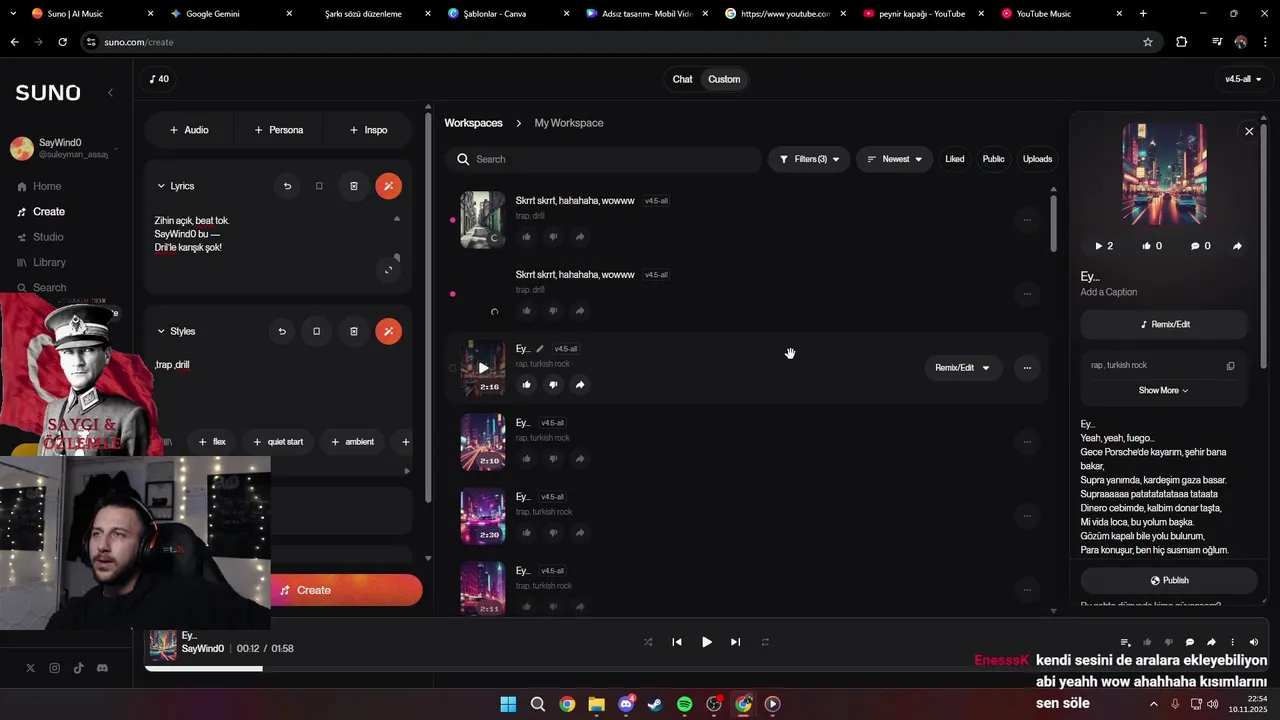The height and width of the screenshot is (720, 1280).
Task: Click the workspace Search field
Action: pos(604,159)
